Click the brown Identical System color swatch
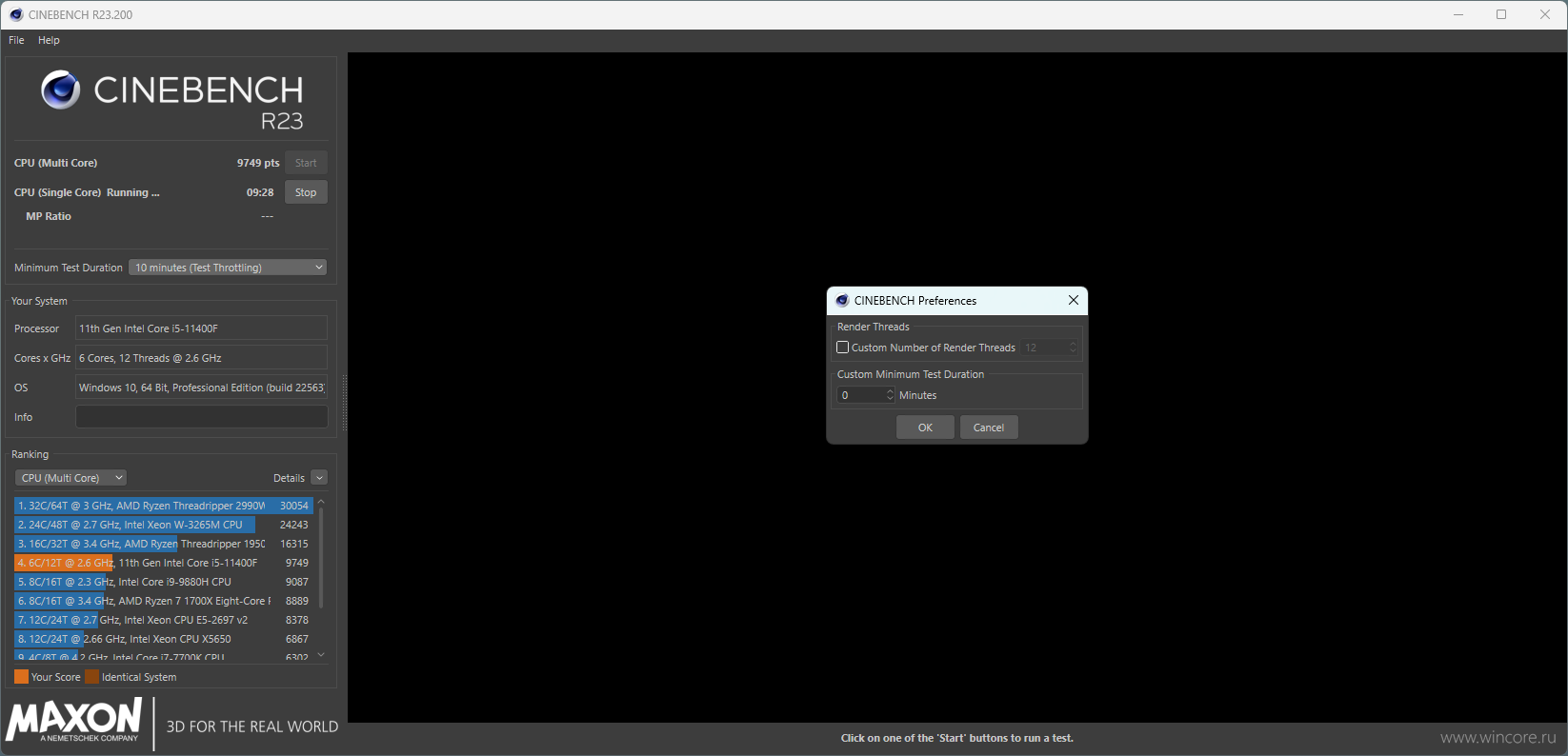Screen dimensions: 1568x756 click(91, 677)
